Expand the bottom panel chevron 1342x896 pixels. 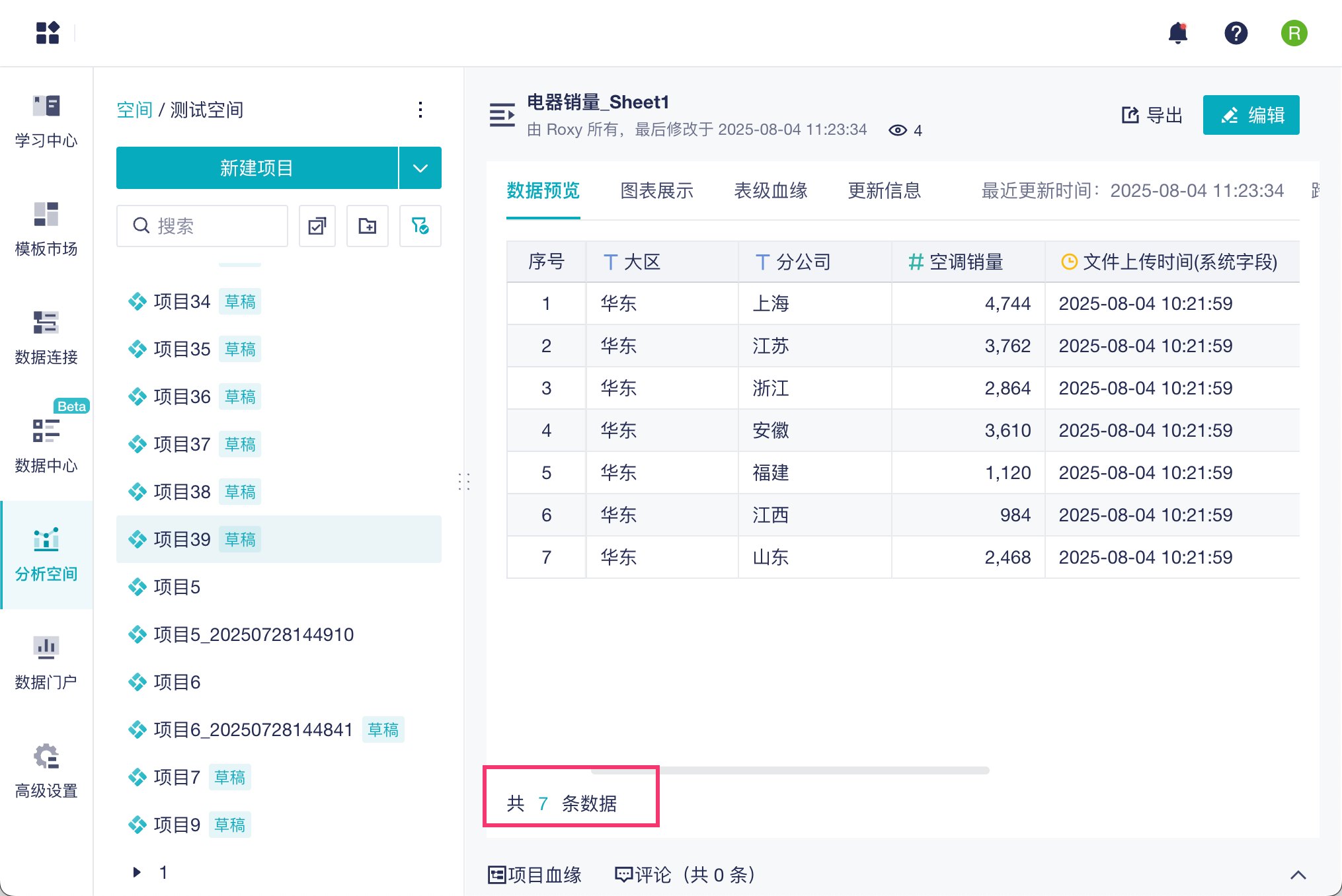[1298, 875]
